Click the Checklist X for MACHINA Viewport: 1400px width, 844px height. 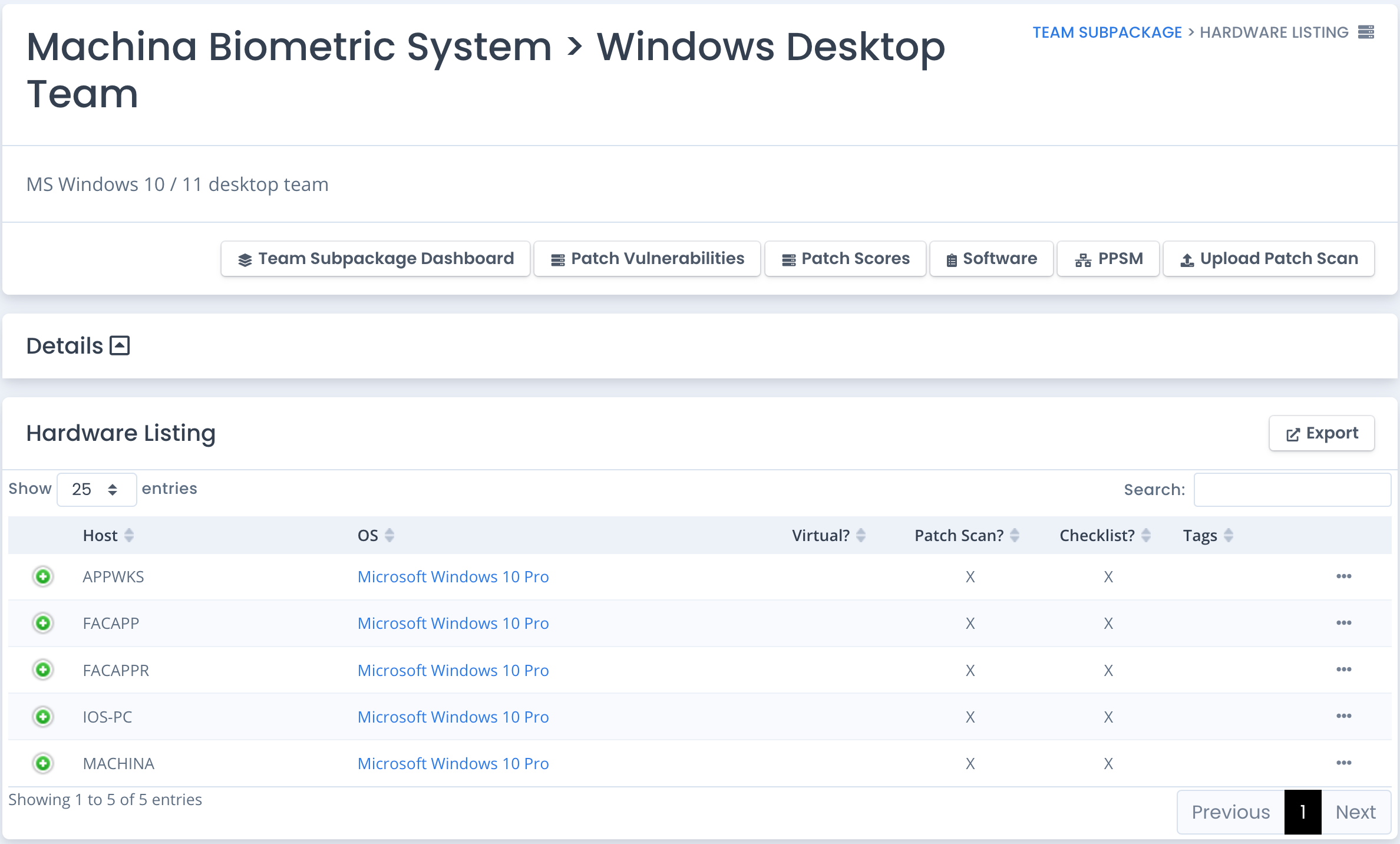coord(1108,763)
